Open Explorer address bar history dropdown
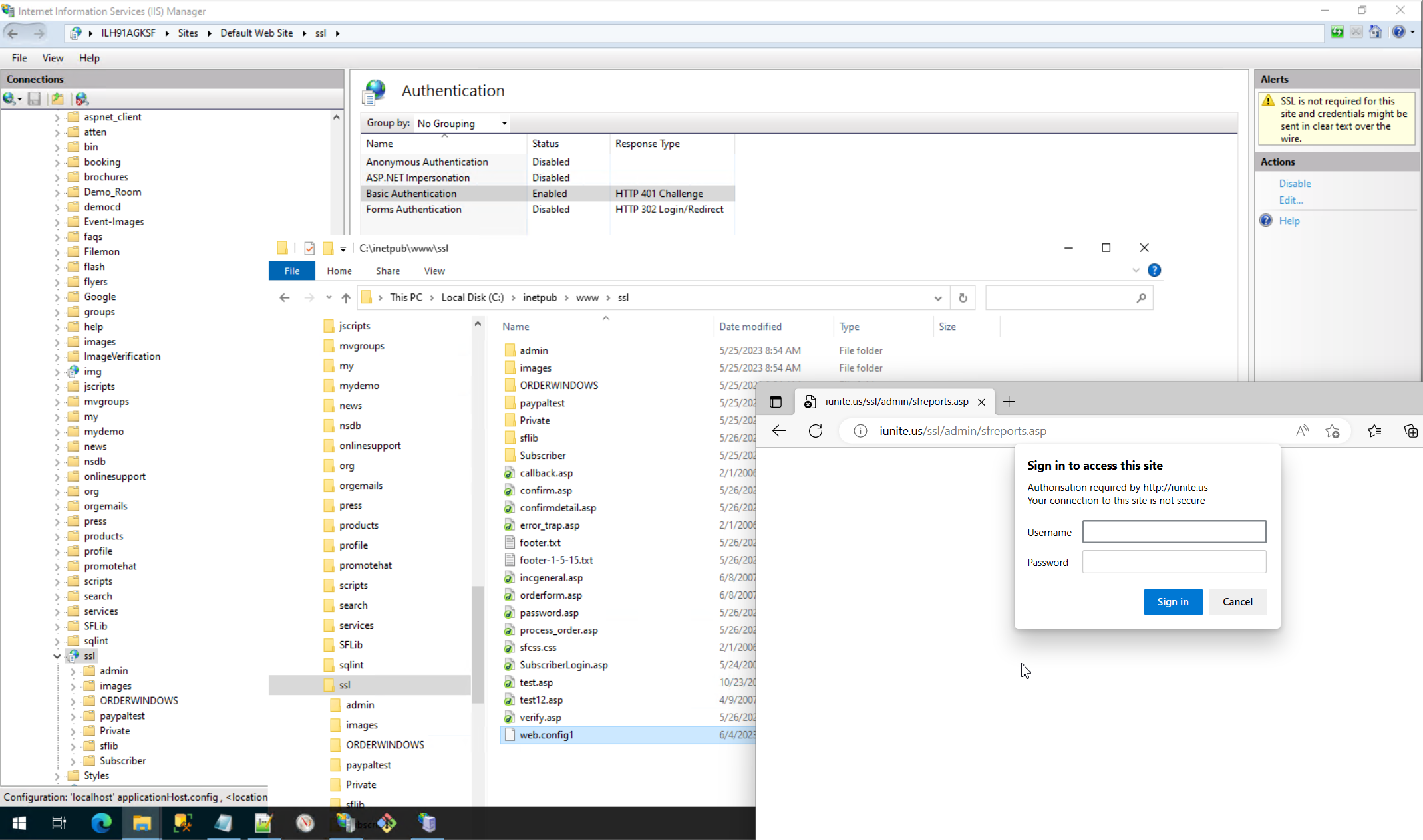 pos(938,298)
